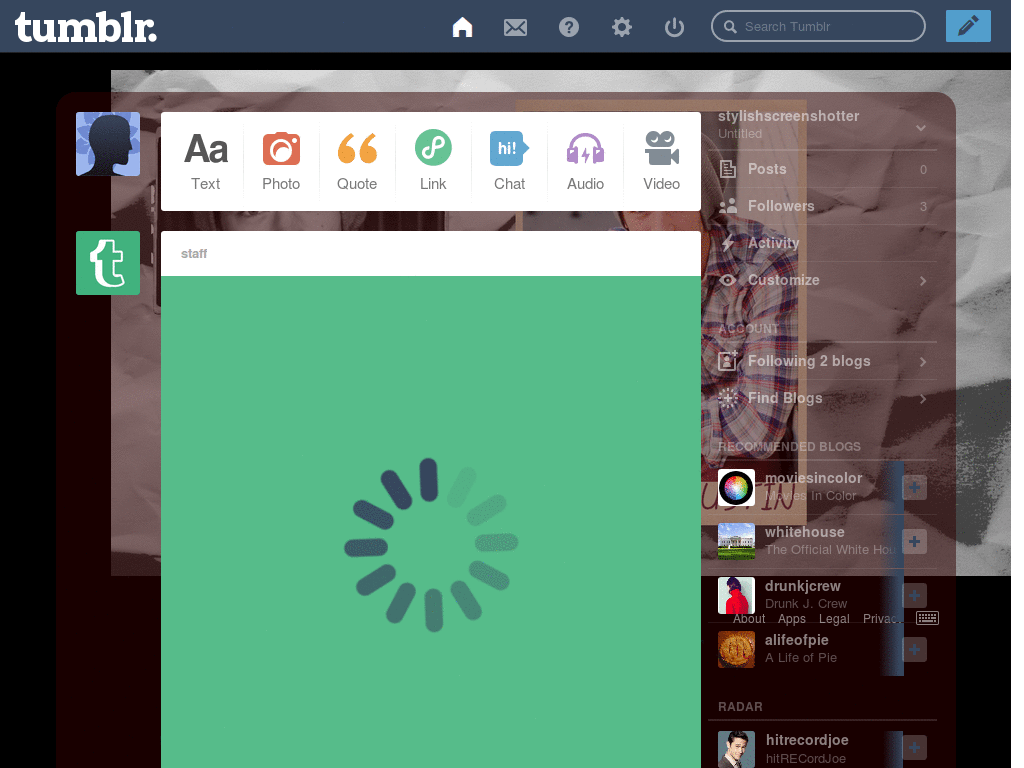Click the log out power icon

point(675,27)
